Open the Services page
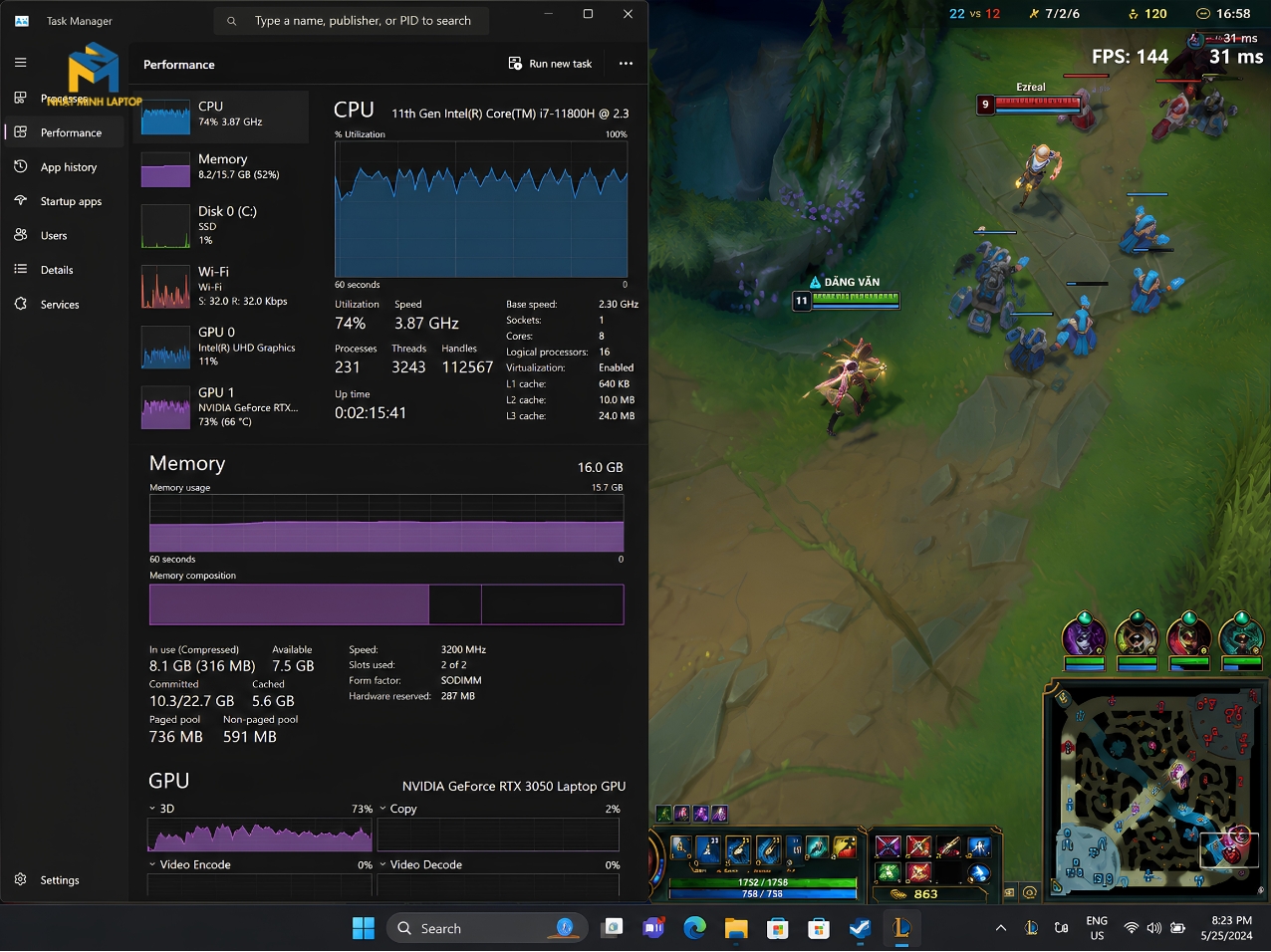This screenshot has width=1271, height=952. pos(64,305)
